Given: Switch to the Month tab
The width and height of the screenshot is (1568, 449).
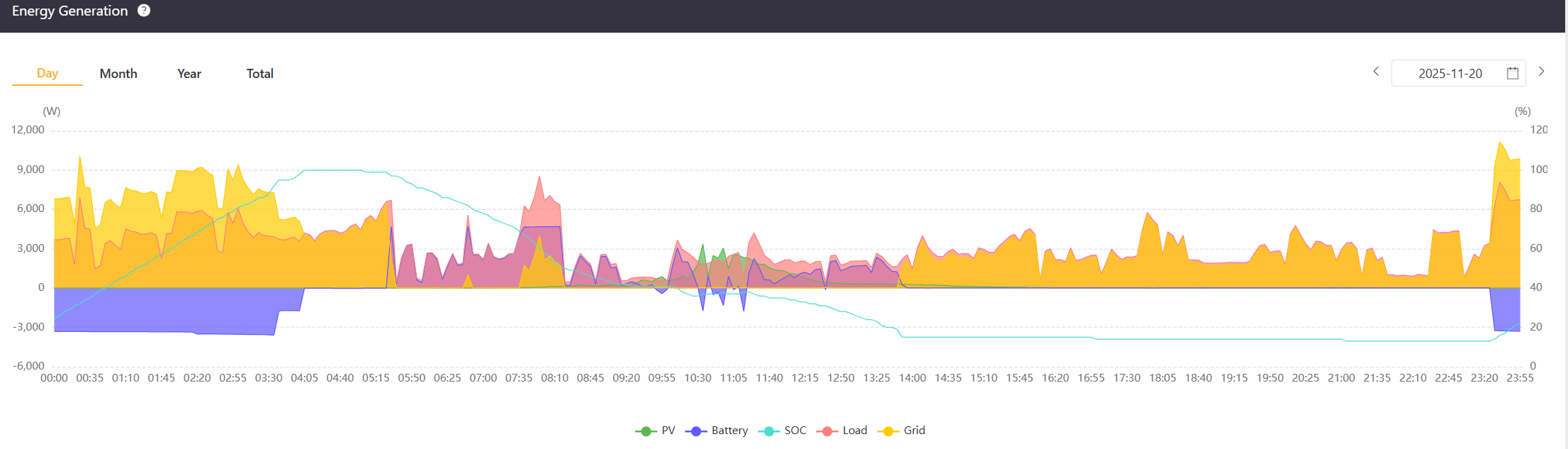Looking at the screenshot, I should (x=118, y=74).
